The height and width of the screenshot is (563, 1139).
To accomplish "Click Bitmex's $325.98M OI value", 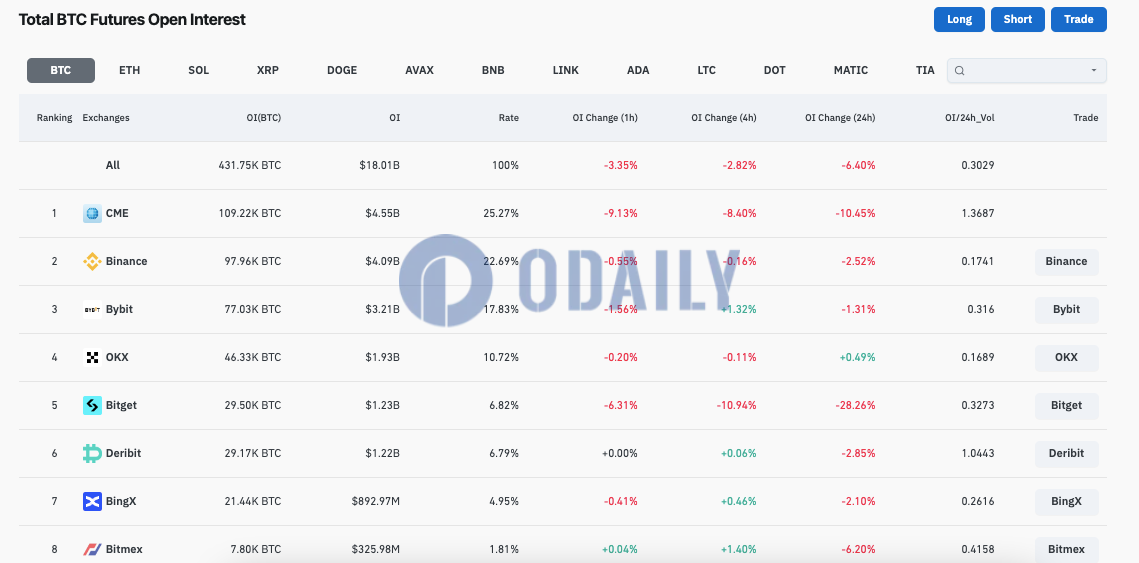I will tap(376, 549).
